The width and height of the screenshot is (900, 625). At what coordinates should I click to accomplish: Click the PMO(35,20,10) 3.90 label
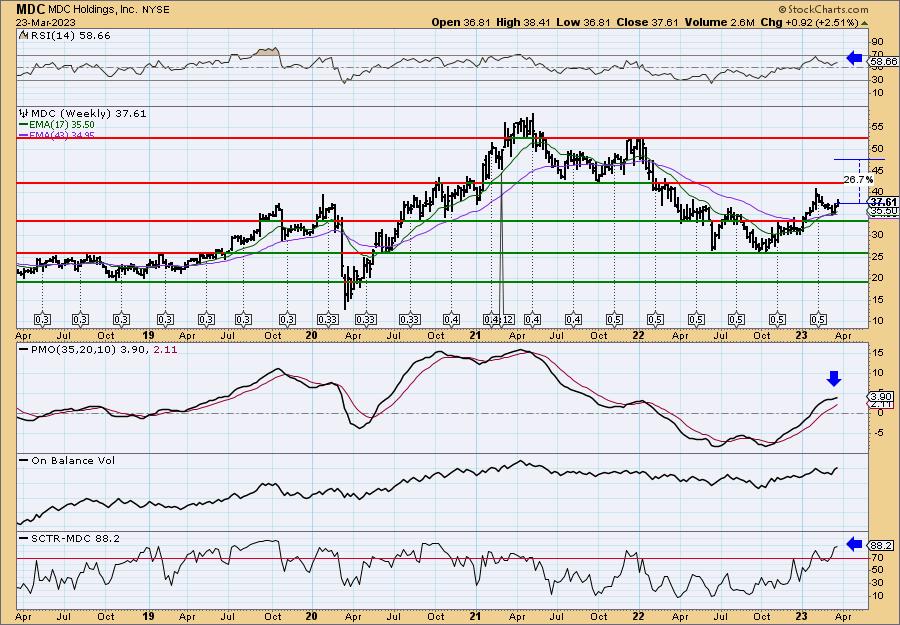[x=92, y=349]
